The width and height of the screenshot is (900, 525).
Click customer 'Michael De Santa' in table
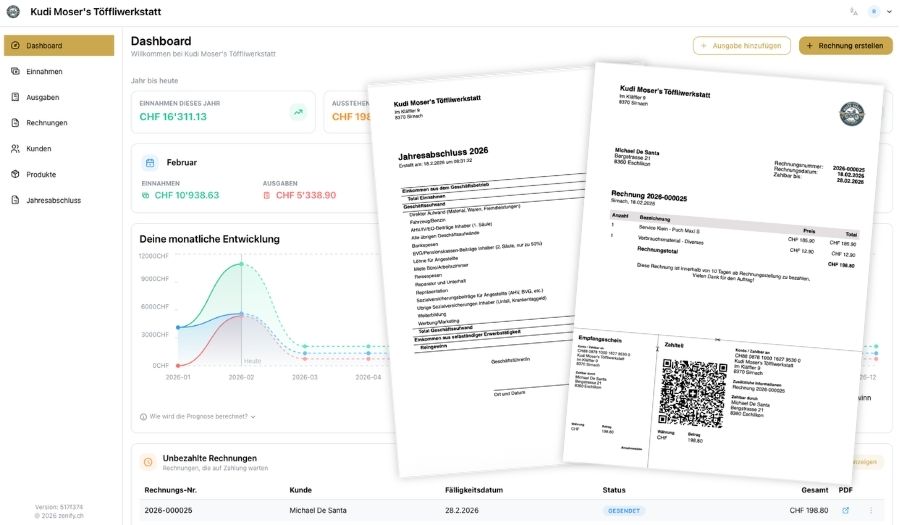pos(318,510)
